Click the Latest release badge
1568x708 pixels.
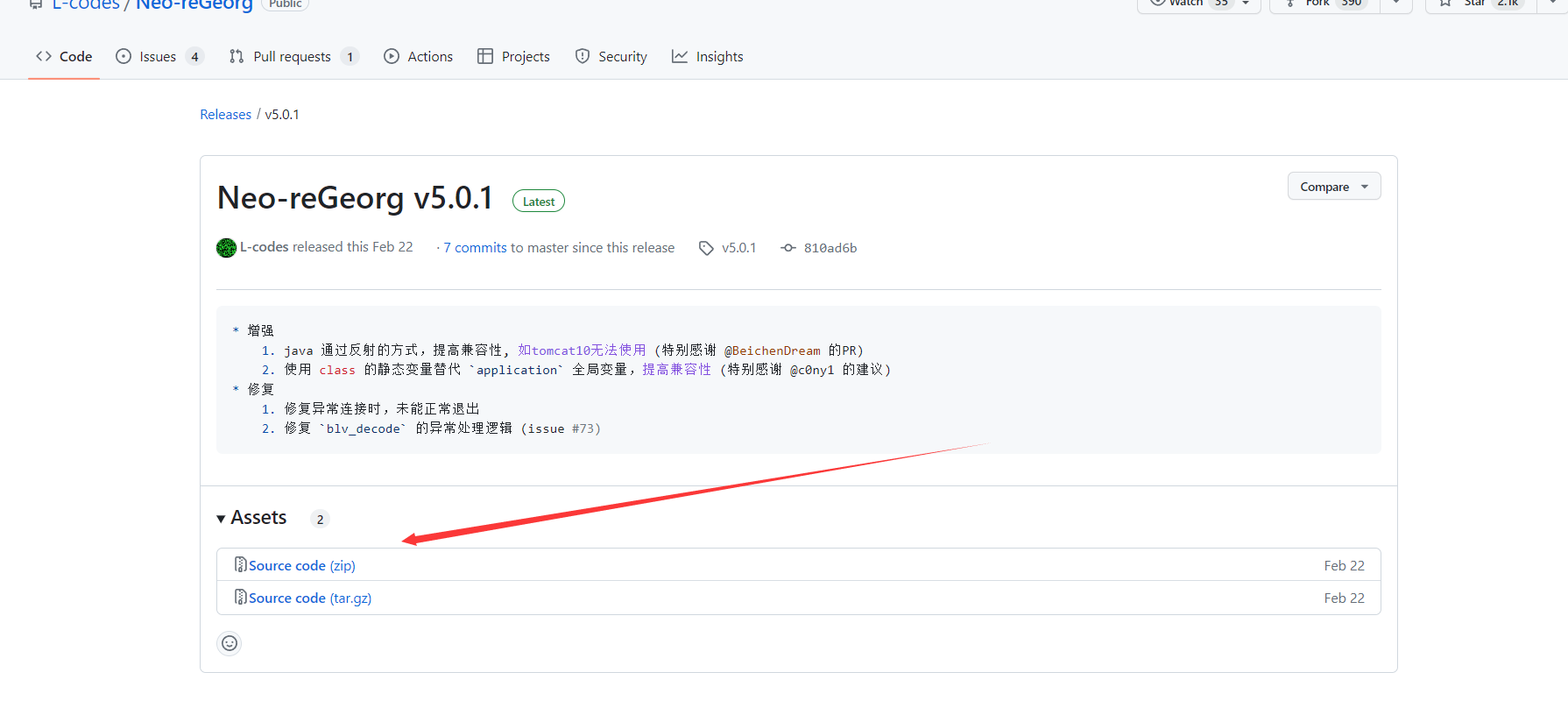(x=539, y=202)
